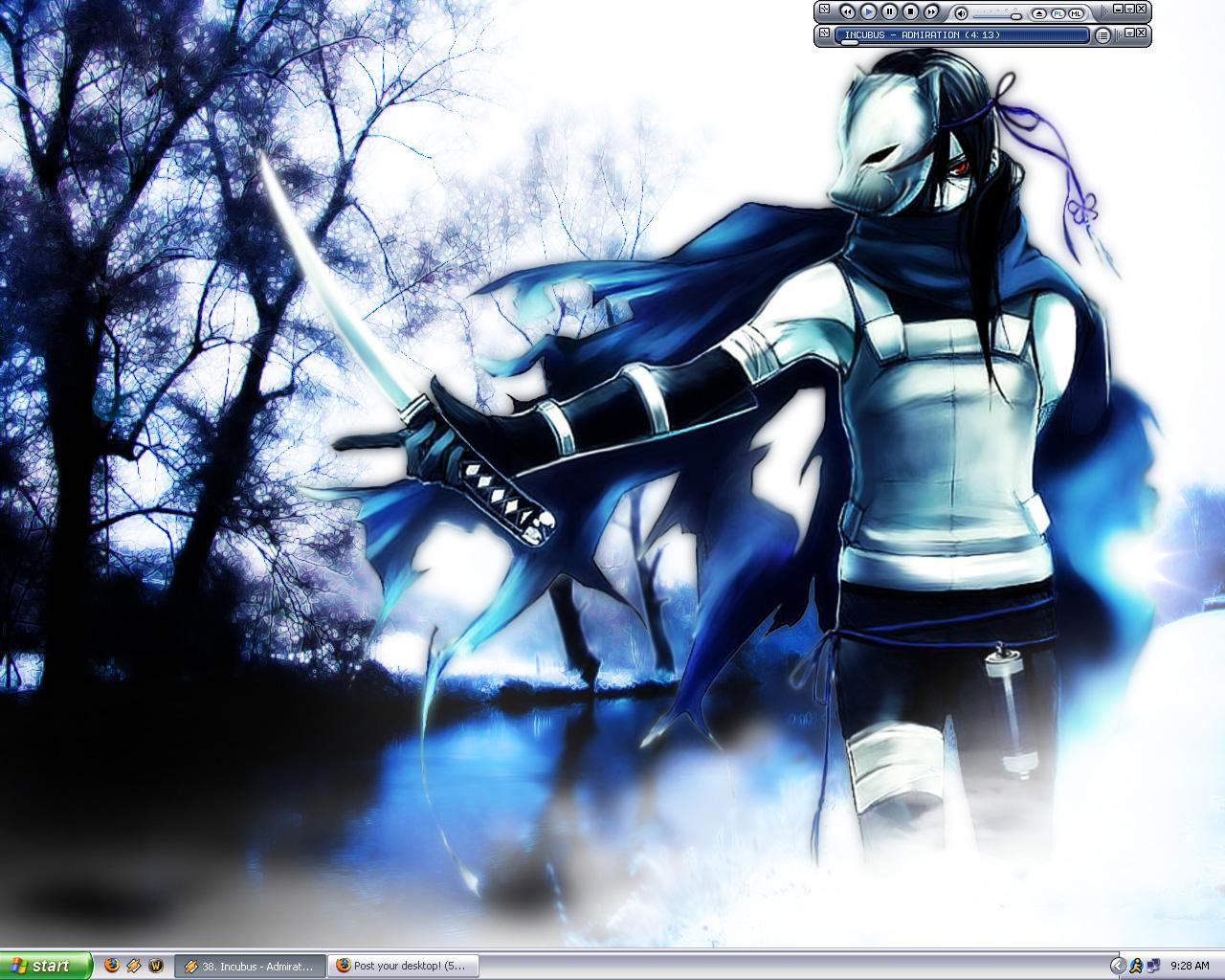Open menu icon on song title bar

tap(824, 33)
